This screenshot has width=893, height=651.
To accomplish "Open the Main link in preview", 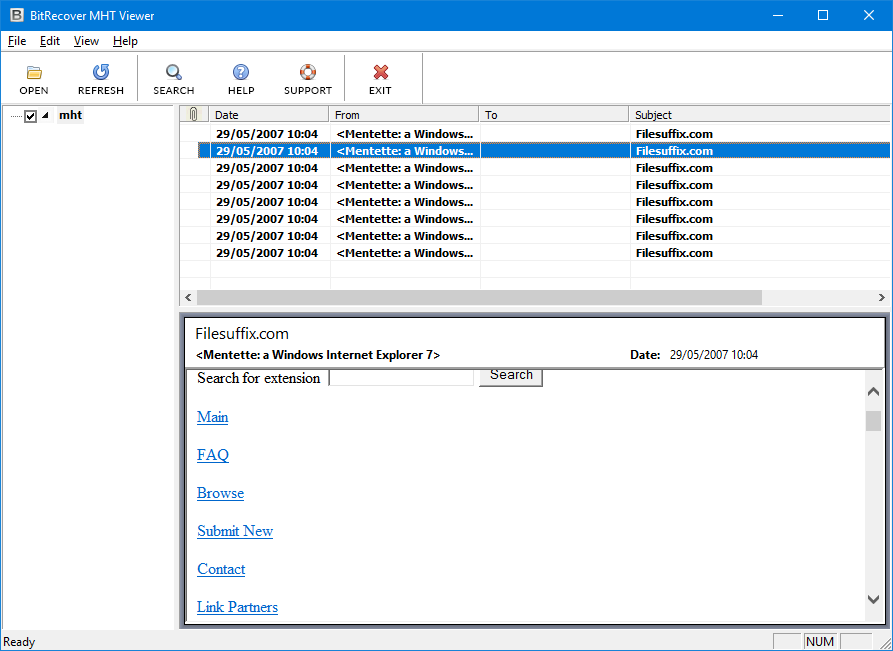I will (x=212, y=417).
